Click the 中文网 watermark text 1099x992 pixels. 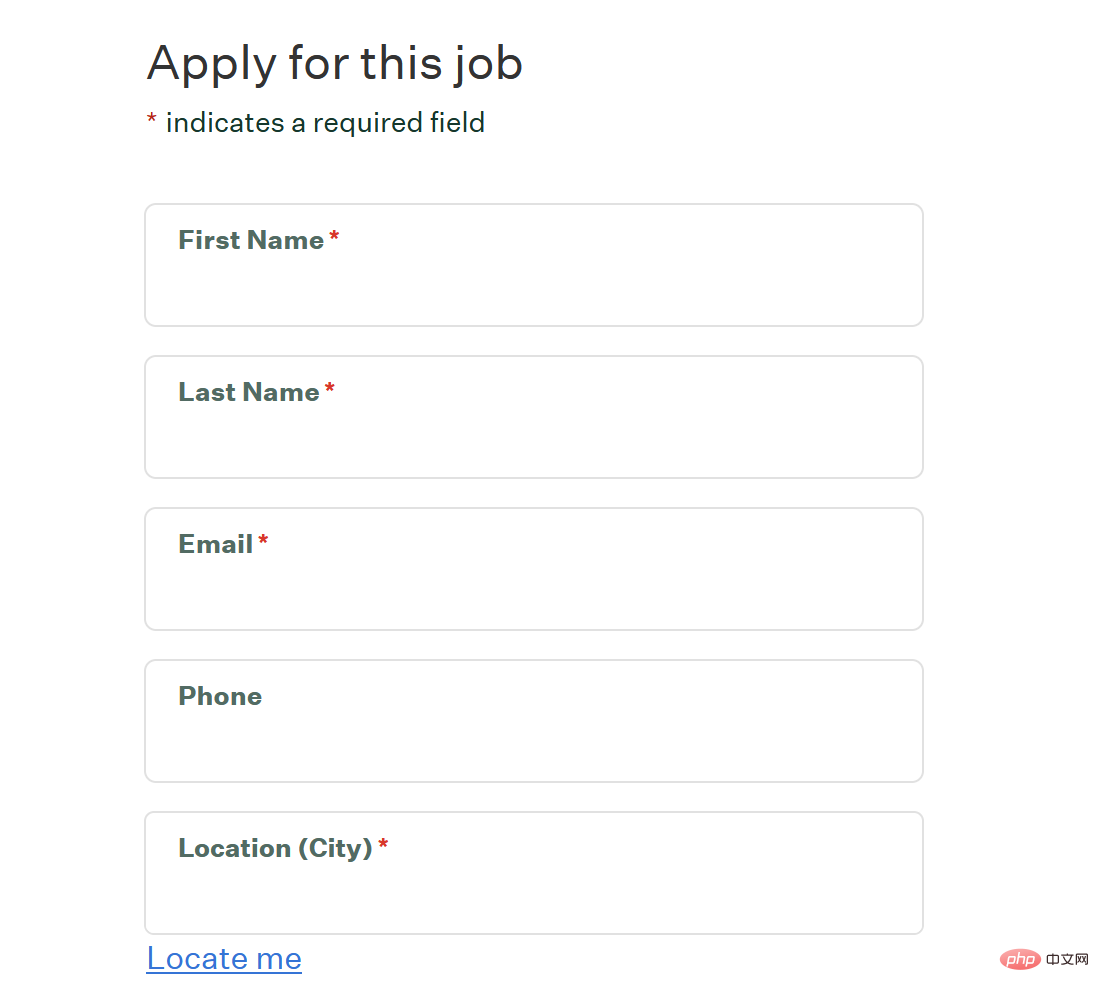pos(1068,960)
